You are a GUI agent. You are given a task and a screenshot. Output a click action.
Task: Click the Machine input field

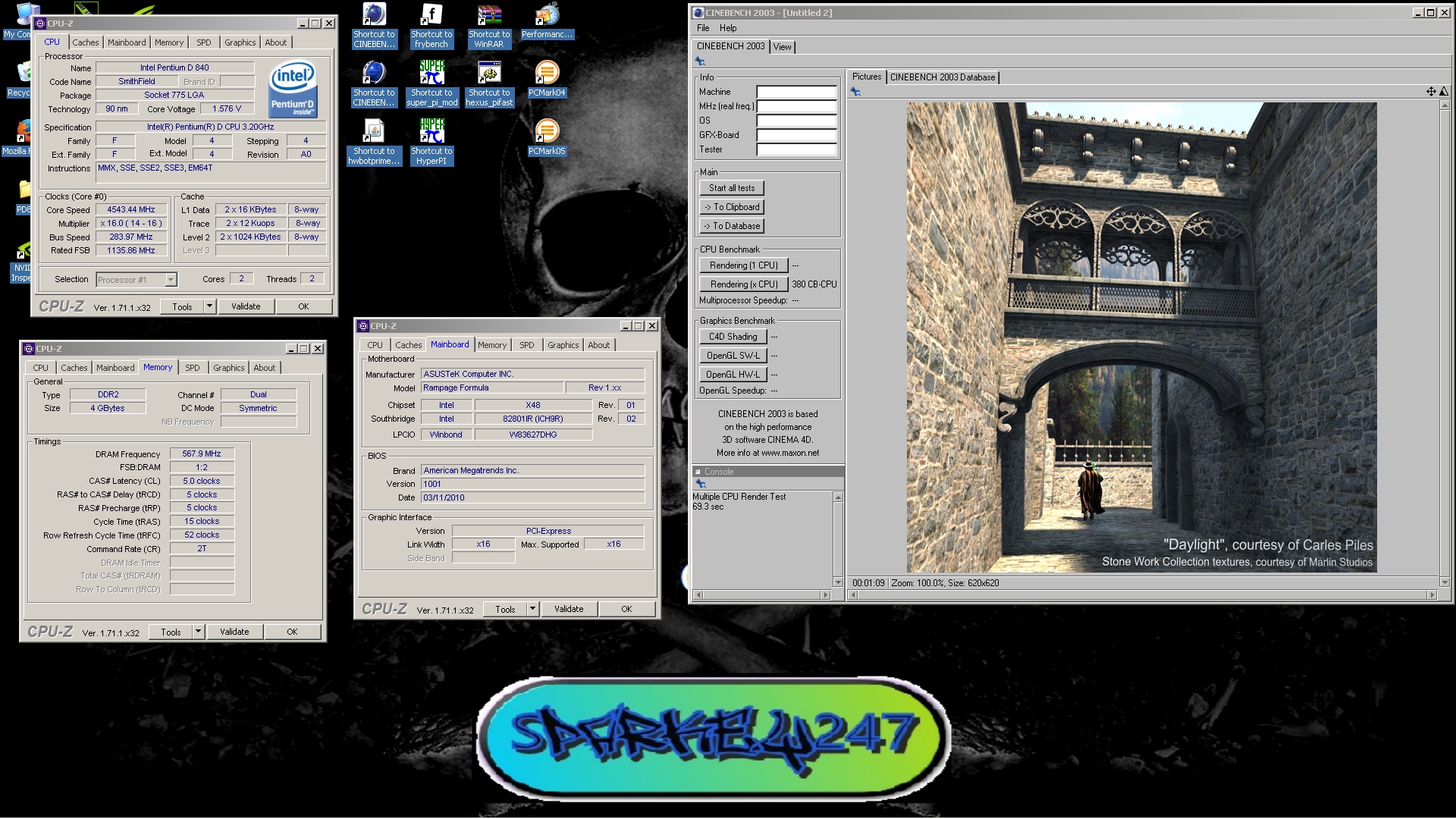click(x=796, y=93)
